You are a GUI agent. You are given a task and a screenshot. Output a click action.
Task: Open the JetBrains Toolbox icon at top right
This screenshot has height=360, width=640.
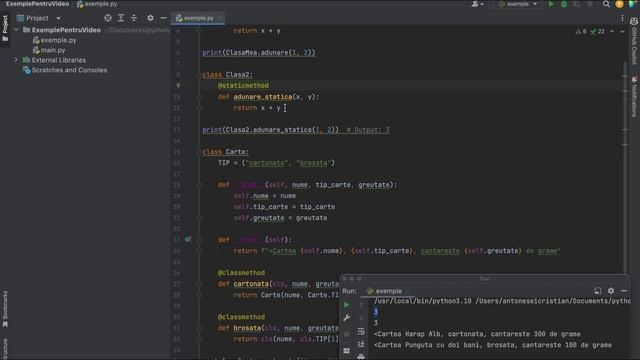tap(632, 4)
